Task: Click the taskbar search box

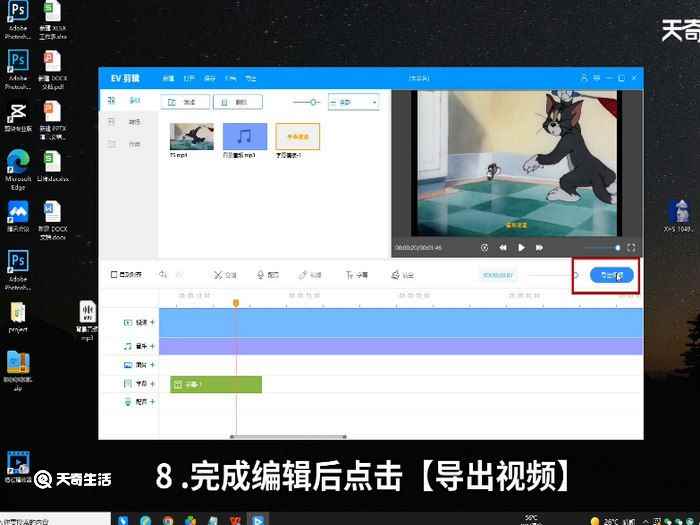Action: [x=54, y=521]
